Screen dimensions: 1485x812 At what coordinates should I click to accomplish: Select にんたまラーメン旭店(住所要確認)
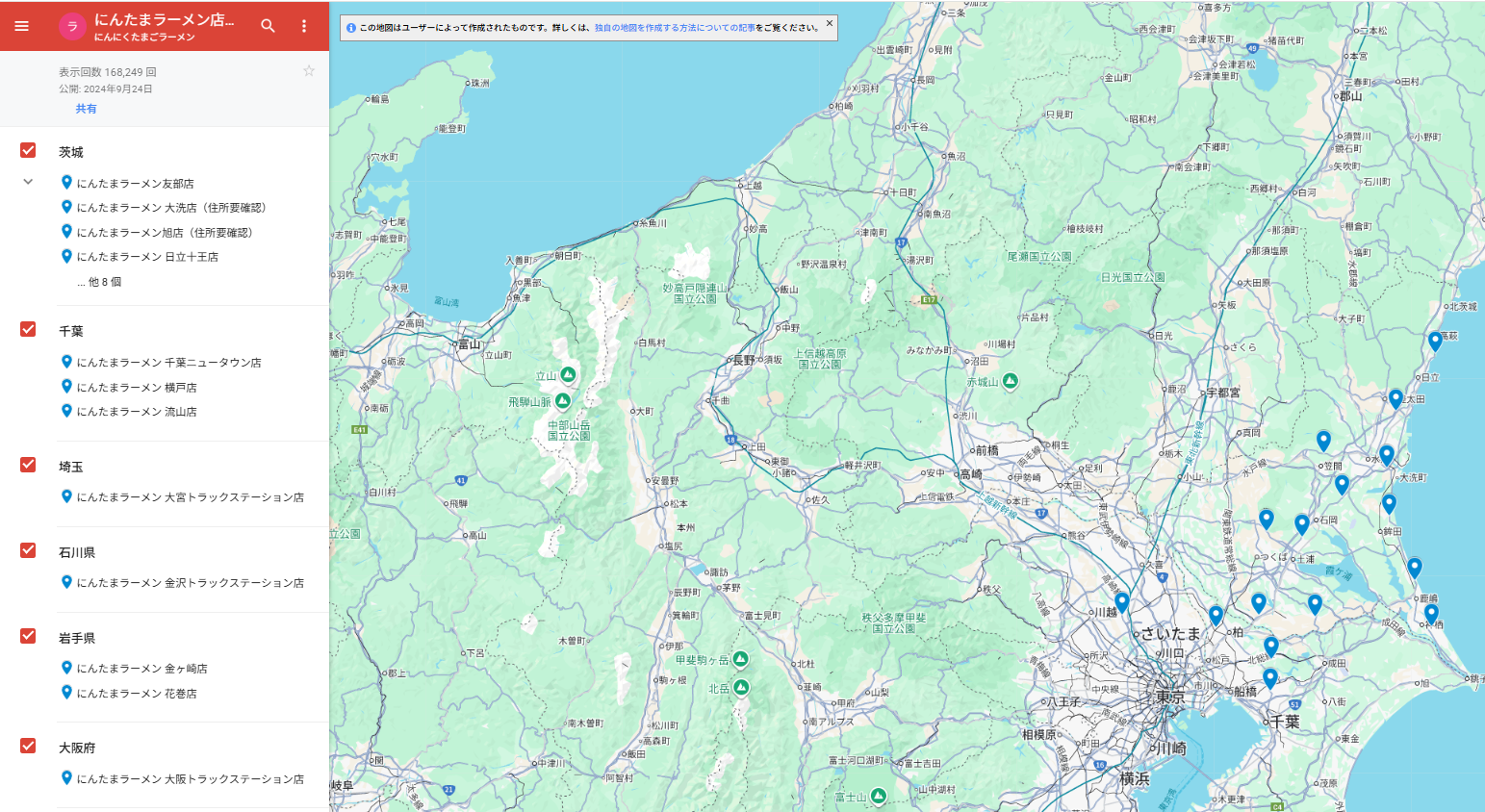click(165, 233)
